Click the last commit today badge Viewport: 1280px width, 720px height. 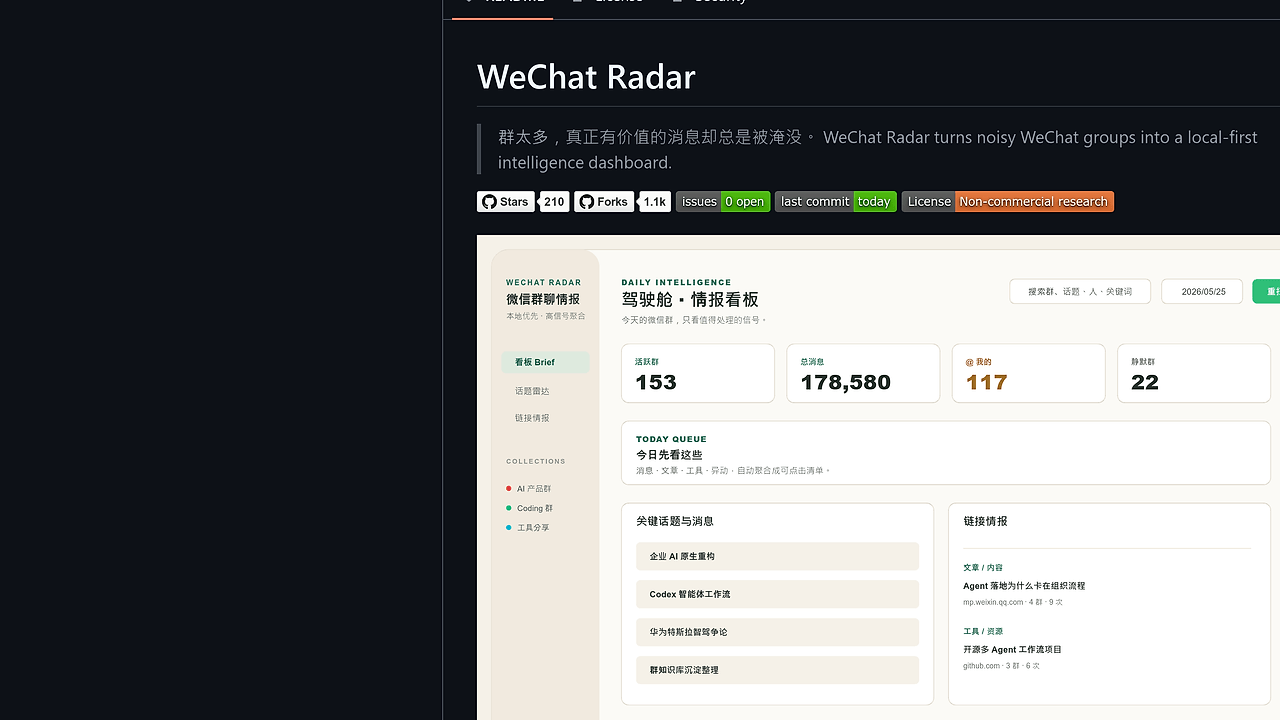coord(836,202)
